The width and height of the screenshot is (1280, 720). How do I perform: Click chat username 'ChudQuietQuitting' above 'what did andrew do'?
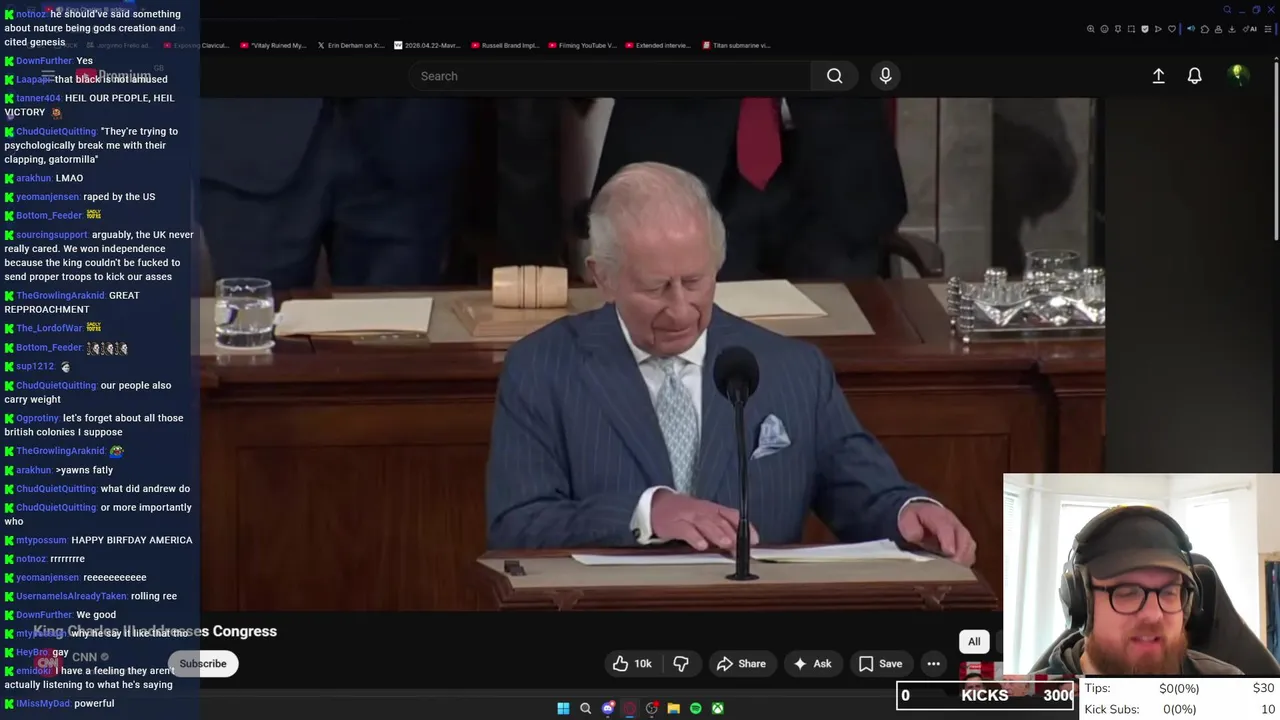(56, 489)
